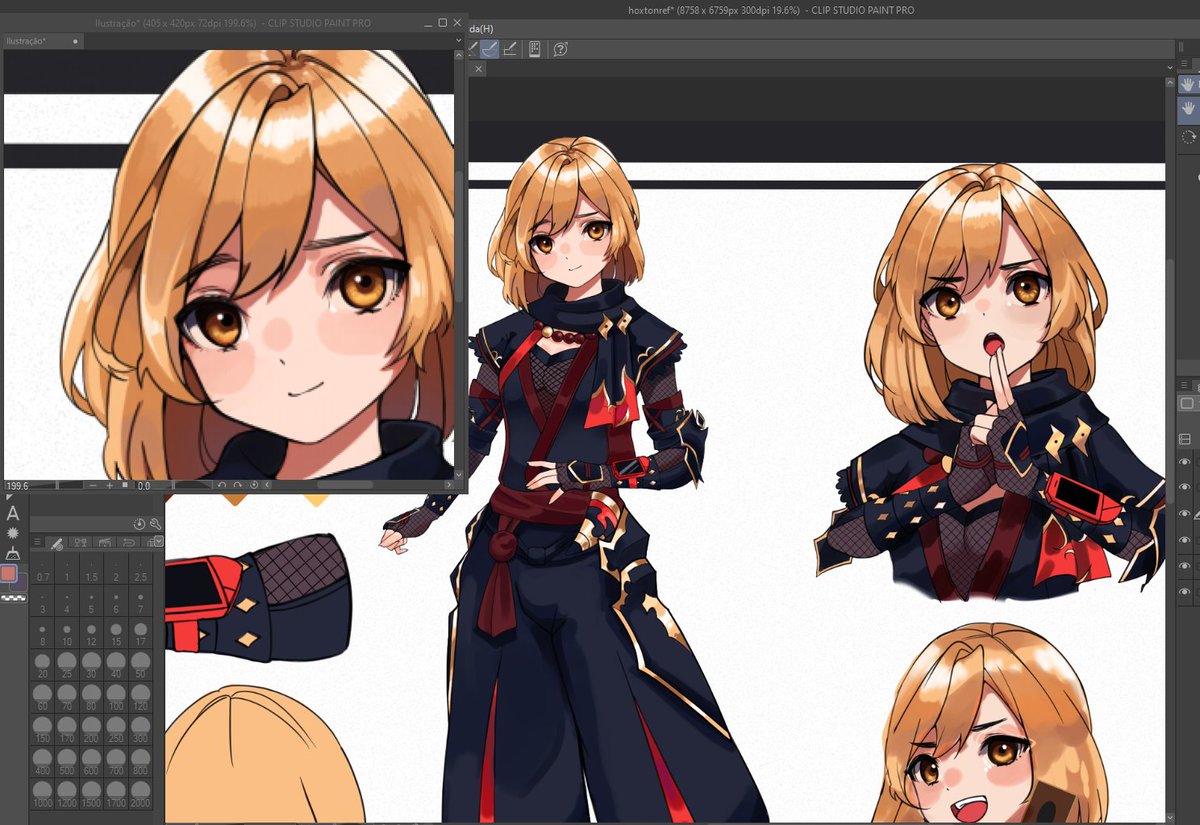
Task: Reset the rotation in the Ilustração window
Action: point(254,485)
